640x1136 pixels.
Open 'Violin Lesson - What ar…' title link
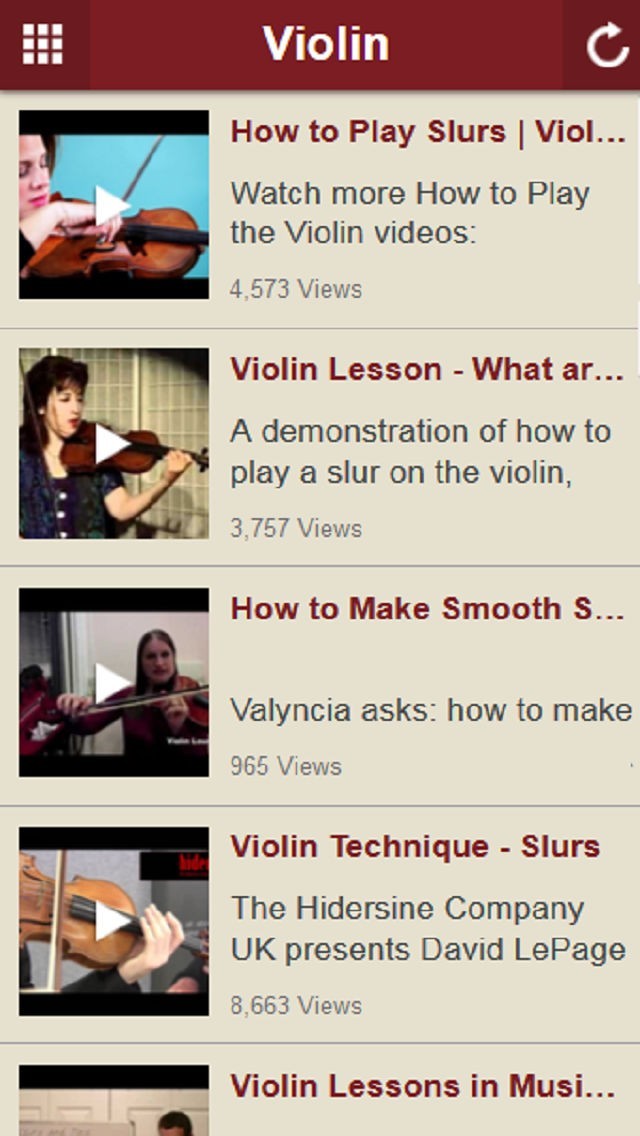pyautogui.click(x=428, y=370)
